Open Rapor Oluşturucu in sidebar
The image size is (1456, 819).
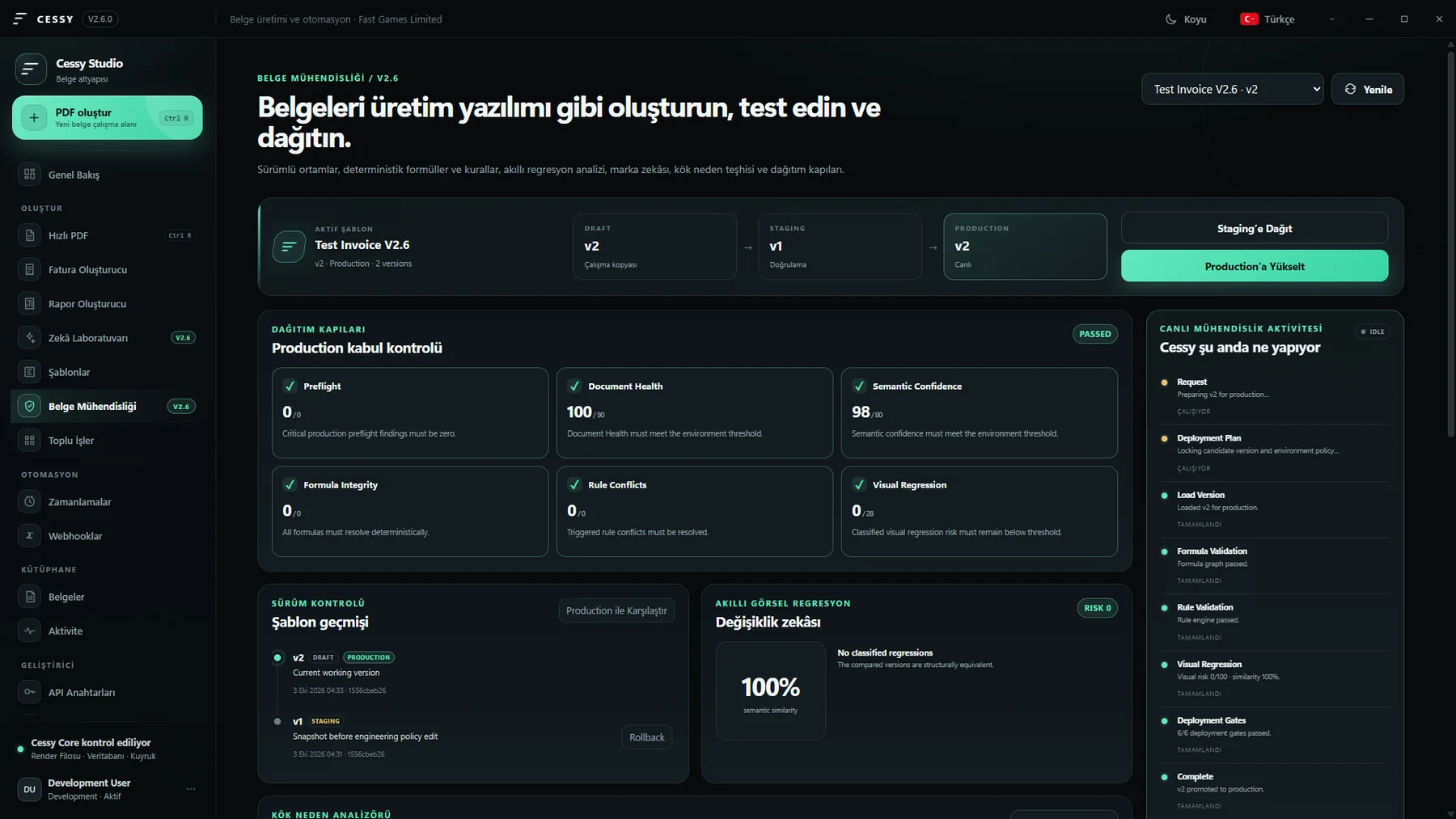108,304
